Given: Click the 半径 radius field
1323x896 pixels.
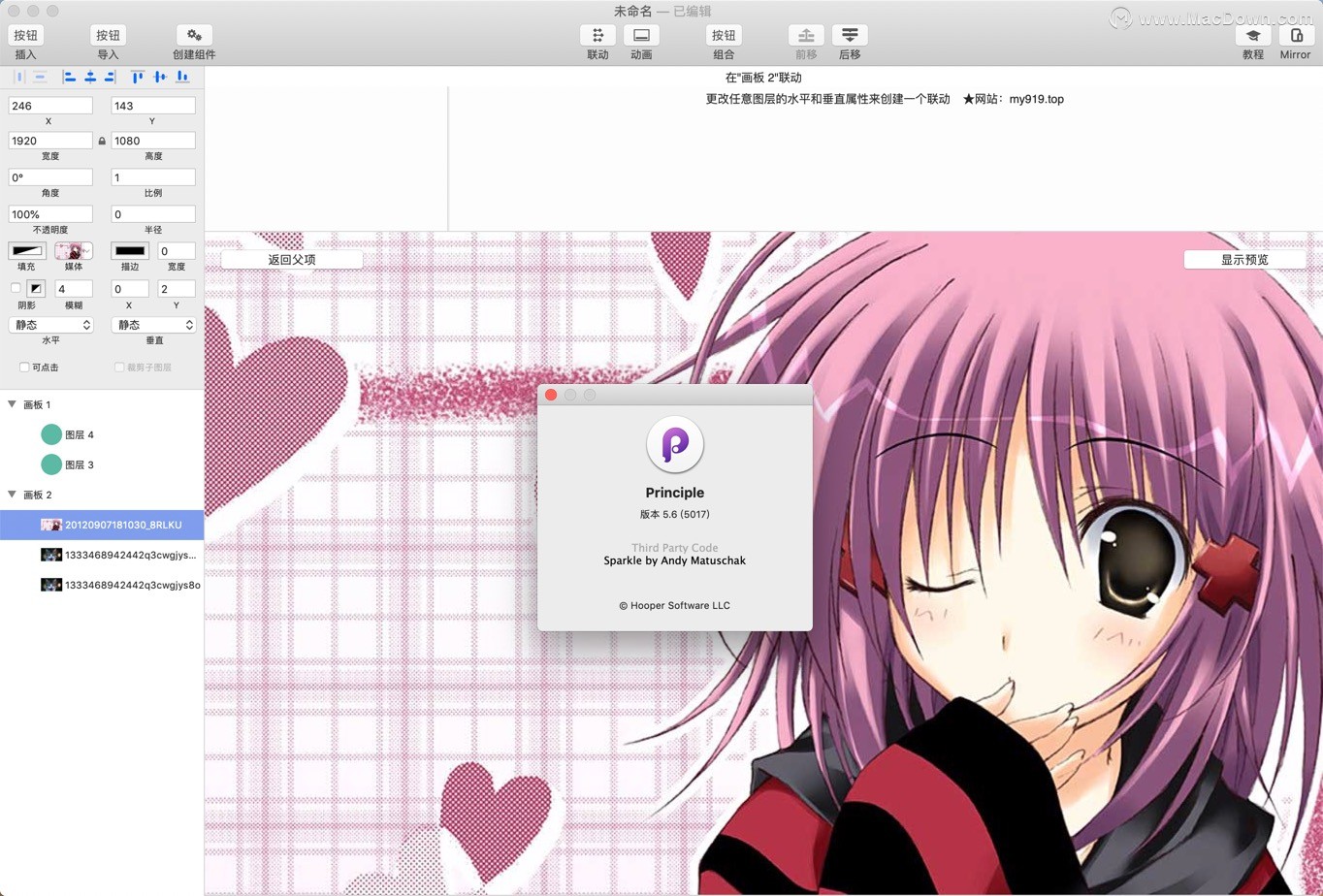Looking at the screenshot, I should click(x=153, y=214).
